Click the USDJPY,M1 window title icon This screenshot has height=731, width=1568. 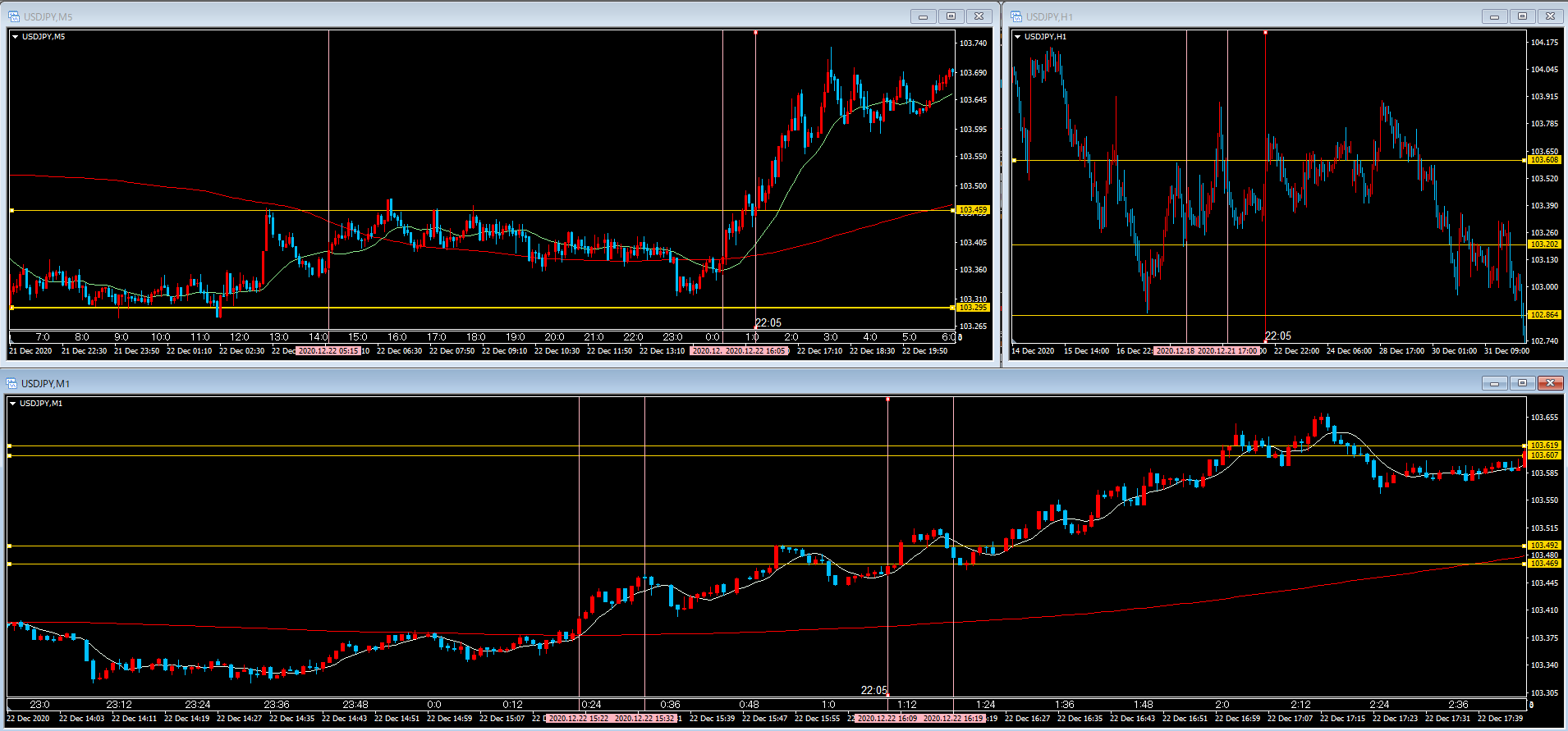click(12, 383)
